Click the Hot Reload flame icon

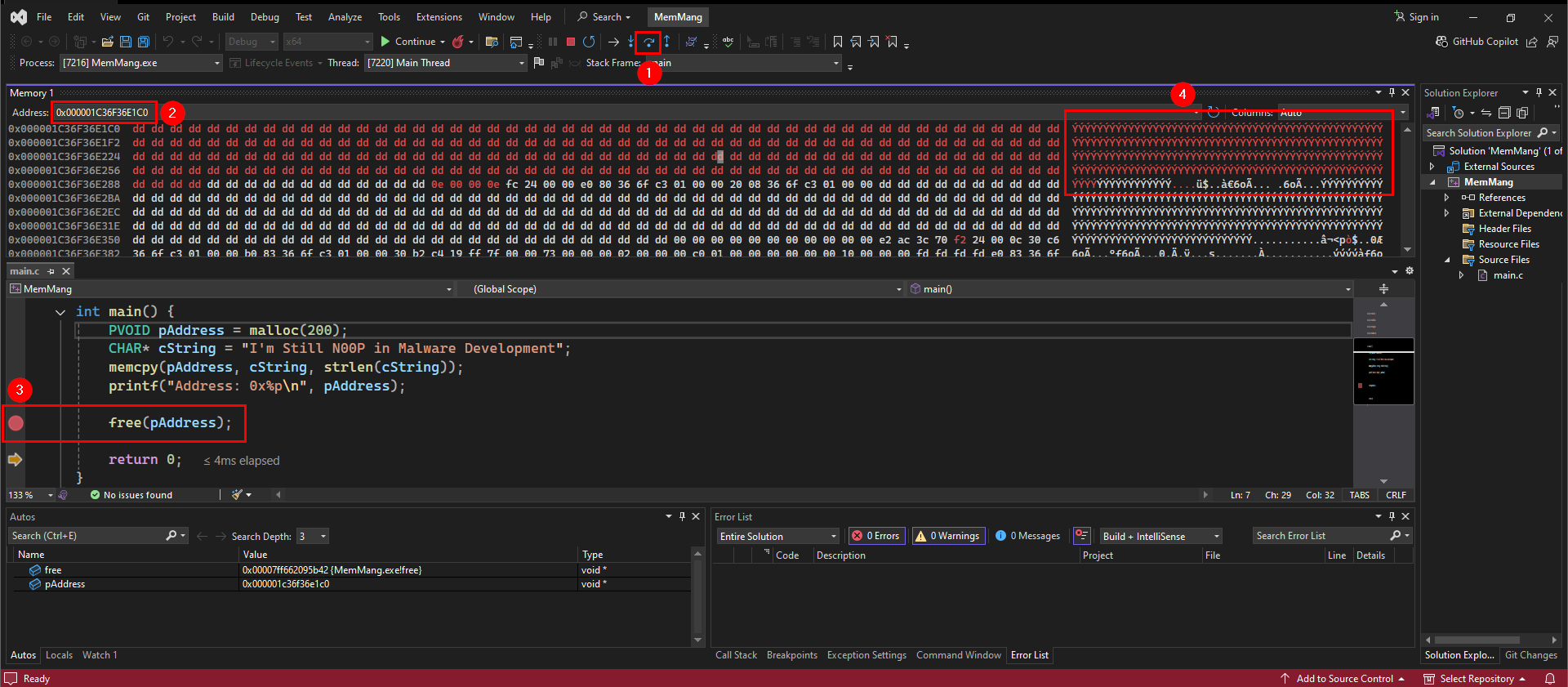(x=458, y=42)
